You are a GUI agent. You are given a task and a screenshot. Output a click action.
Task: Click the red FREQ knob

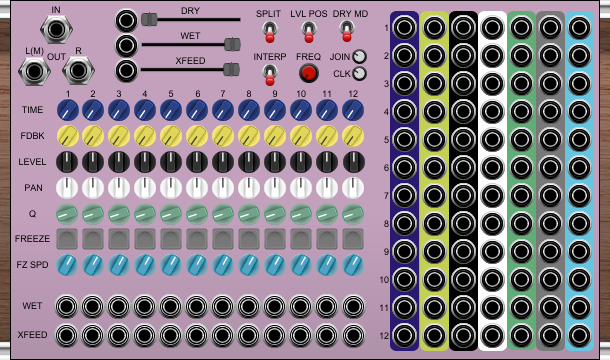(309, 73)
